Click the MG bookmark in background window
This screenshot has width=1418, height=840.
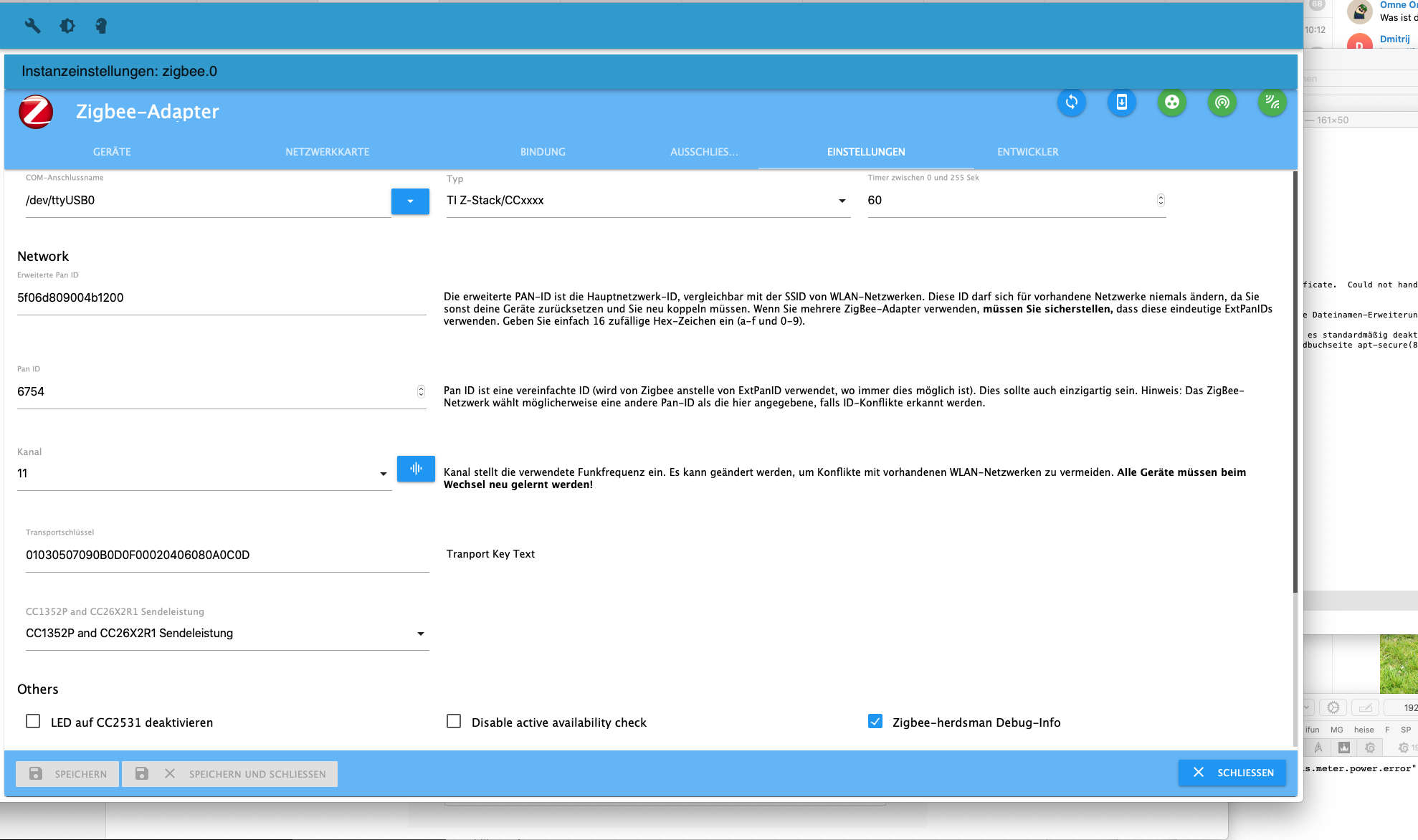[x=1337, y=730]
